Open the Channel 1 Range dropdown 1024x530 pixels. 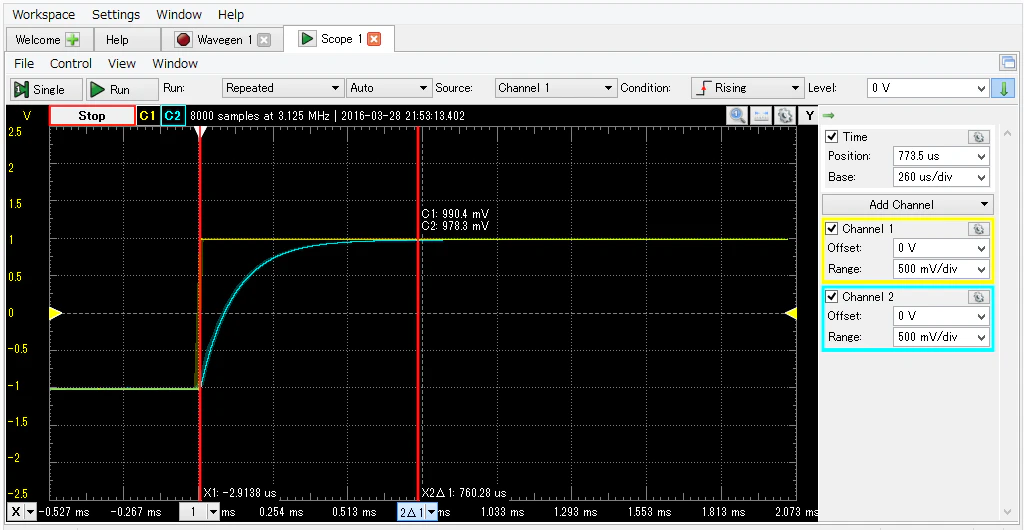coord(940,269)
